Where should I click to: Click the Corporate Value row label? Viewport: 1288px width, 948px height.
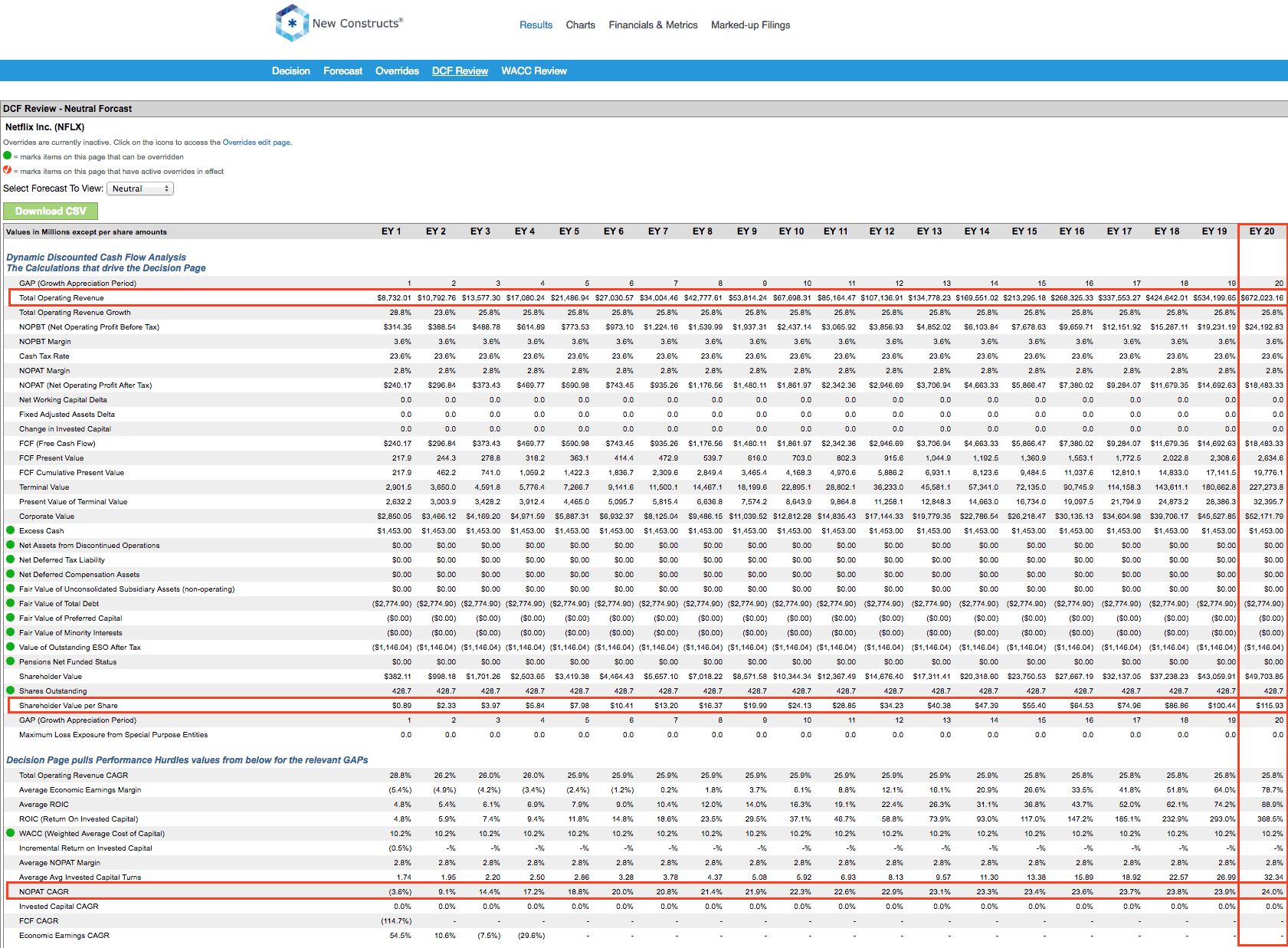47,517
